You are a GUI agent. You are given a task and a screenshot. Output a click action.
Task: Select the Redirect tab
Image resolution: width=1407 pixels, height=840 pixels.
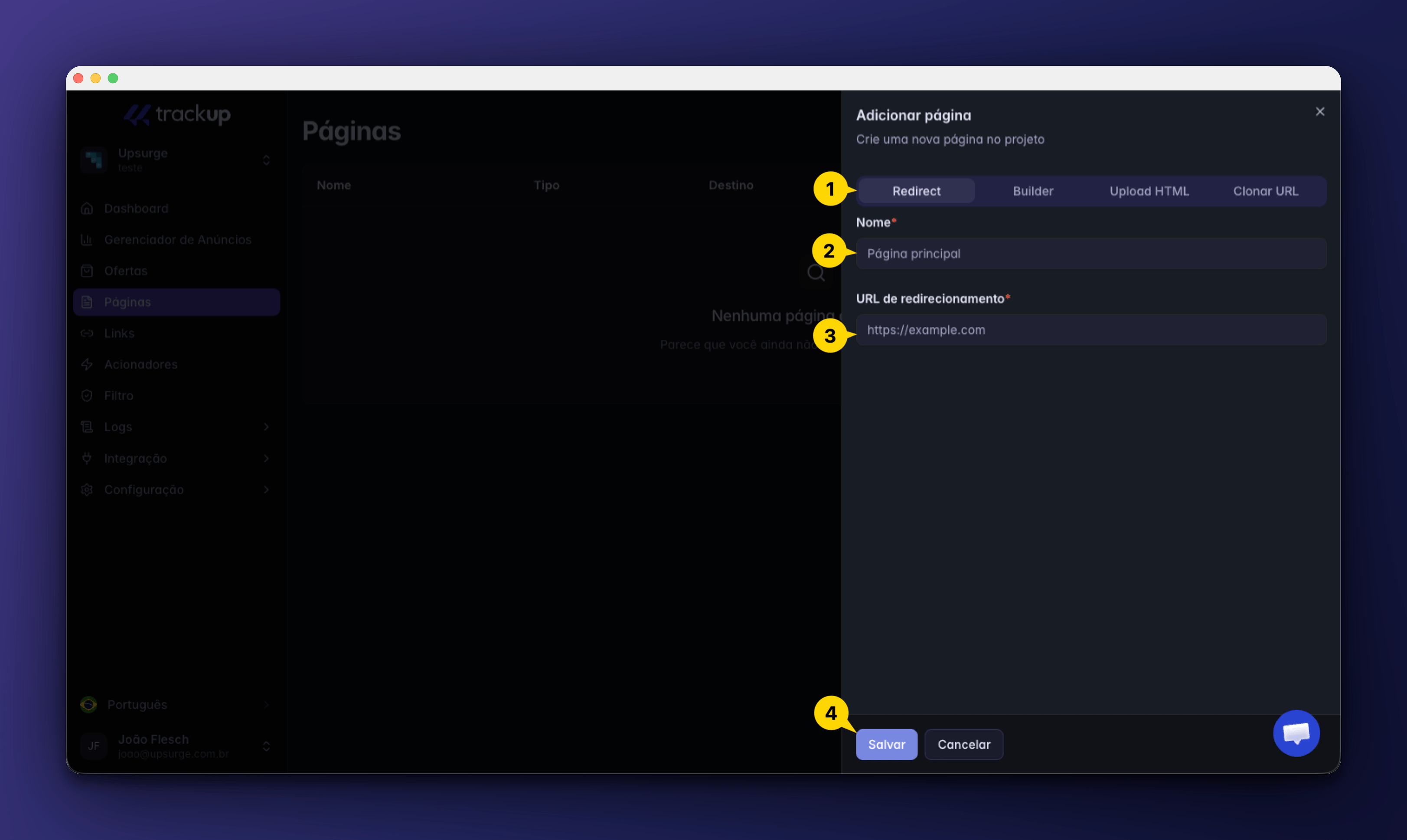point(916,191)
